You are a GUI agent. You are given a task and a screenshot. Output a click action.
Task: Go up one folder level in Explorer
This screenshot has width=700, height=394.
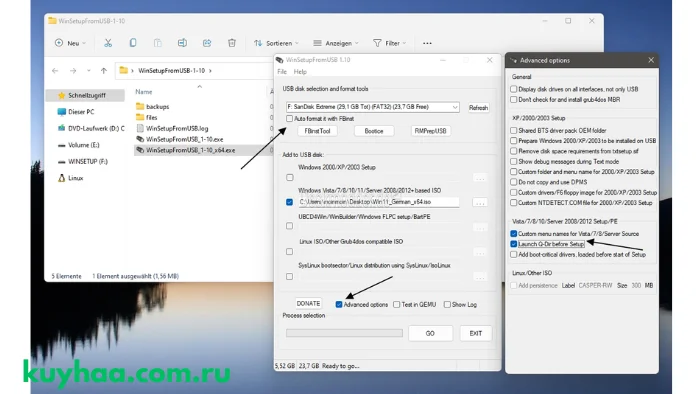coord(104,71)
